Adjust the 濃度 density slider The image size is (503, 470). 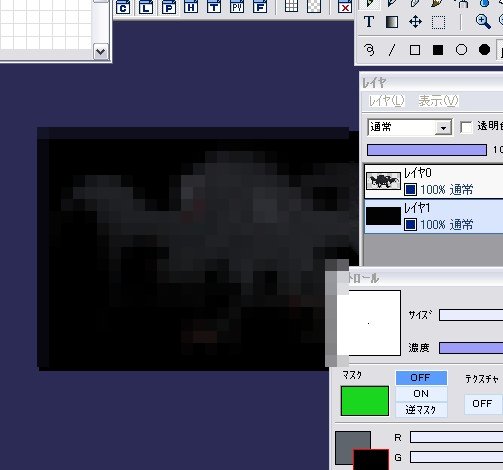coord(471,348)
